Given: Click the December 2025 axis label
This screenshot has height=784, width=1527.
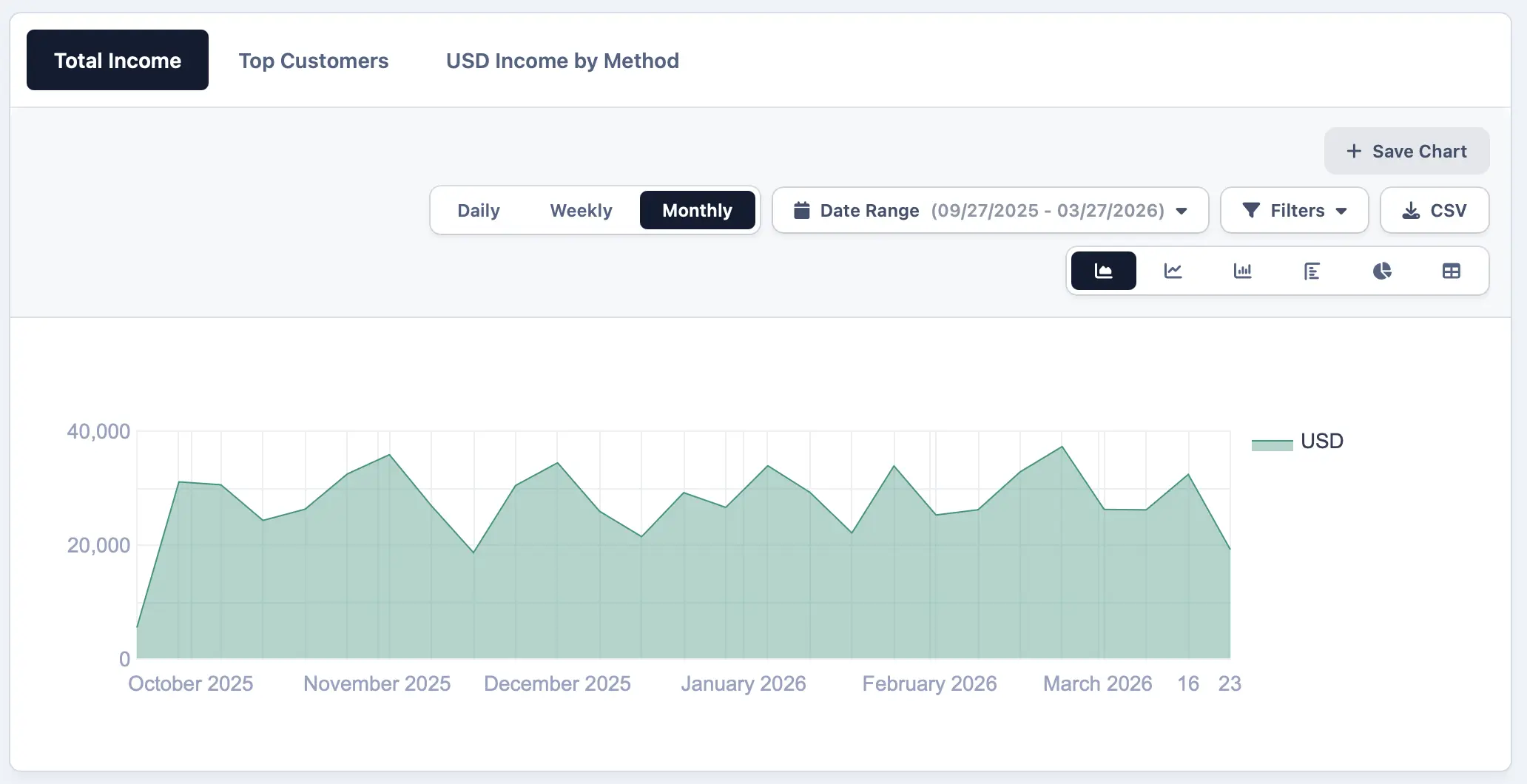Looking at the screenshot, I should click(557, 683).
